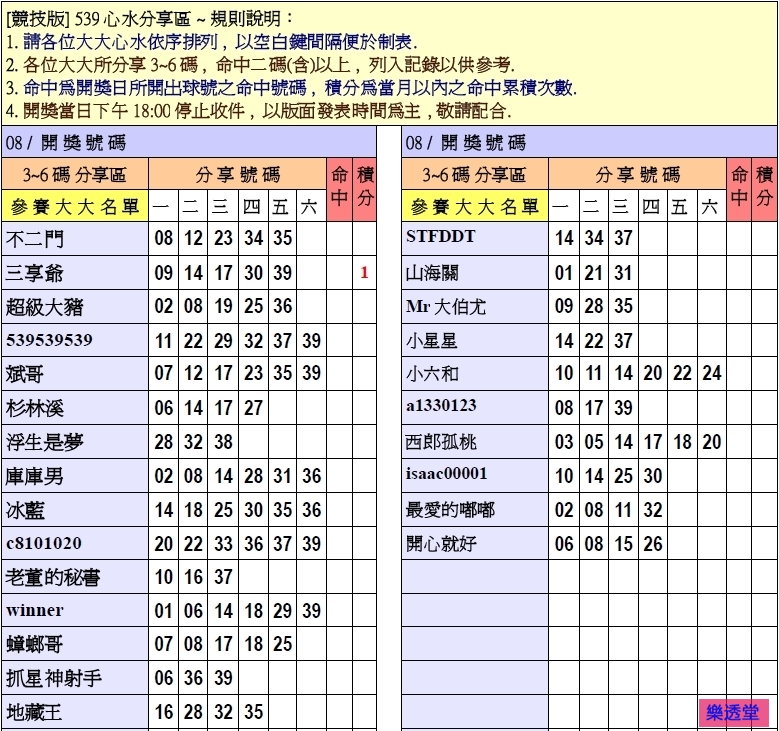Click number 38 in 浮生是夢 row
Screen dimensions: 779x731
223,442
